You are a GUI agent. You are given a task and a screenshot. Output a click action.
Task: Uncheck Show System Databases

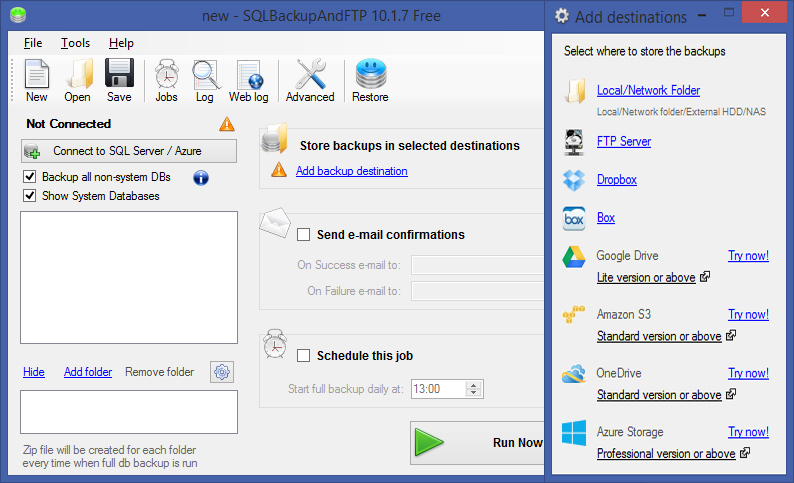[x=29, y=196]
